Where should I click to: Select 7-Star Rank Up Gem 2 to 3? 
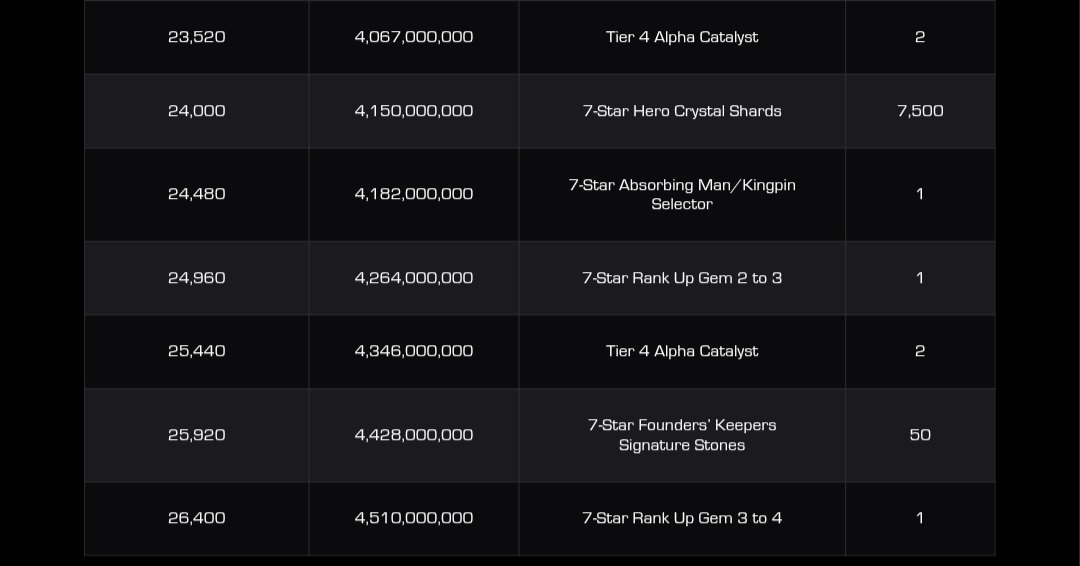point(682,278)
